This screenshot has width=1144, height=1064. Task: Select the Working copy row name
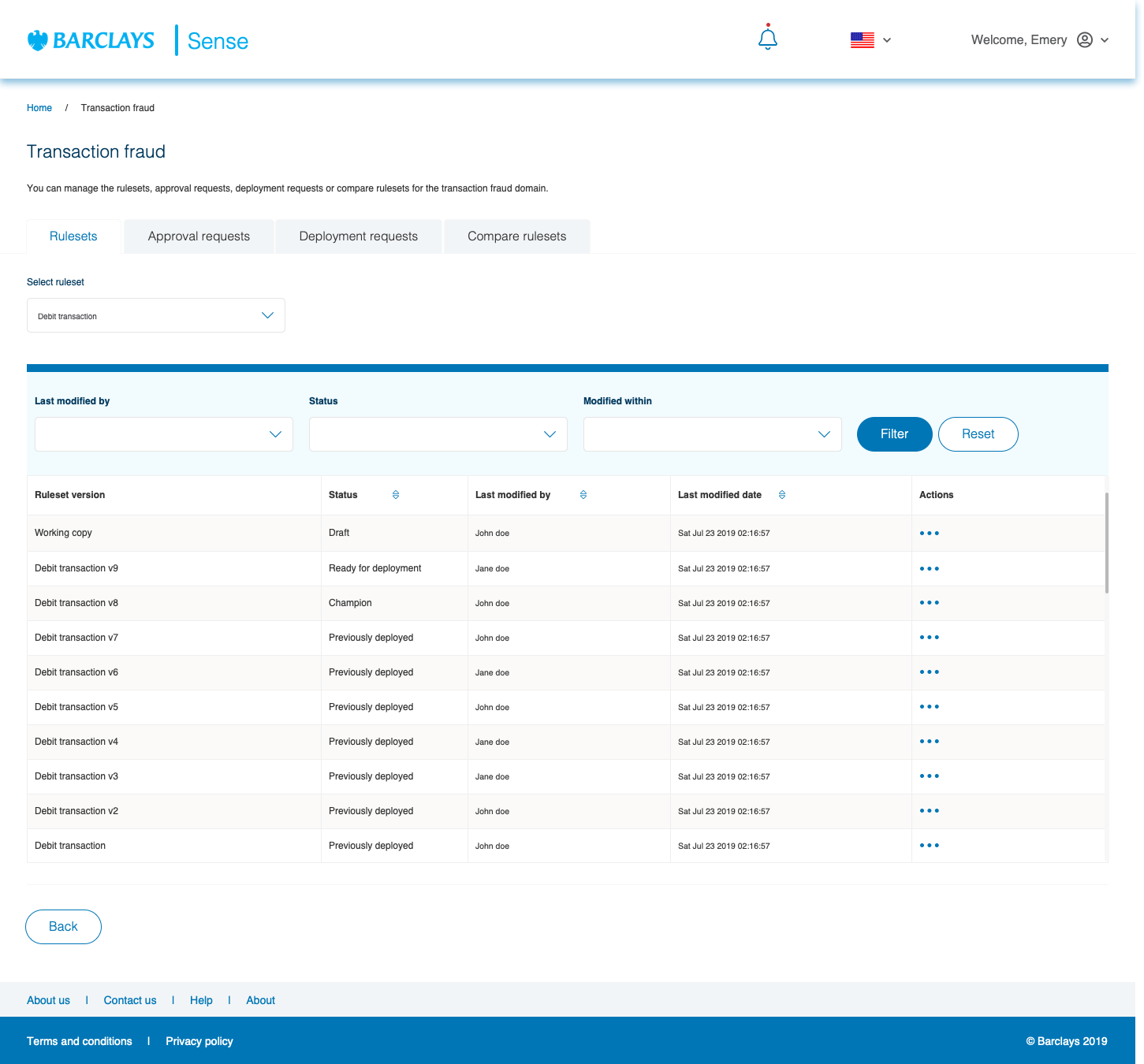point(63,533)
